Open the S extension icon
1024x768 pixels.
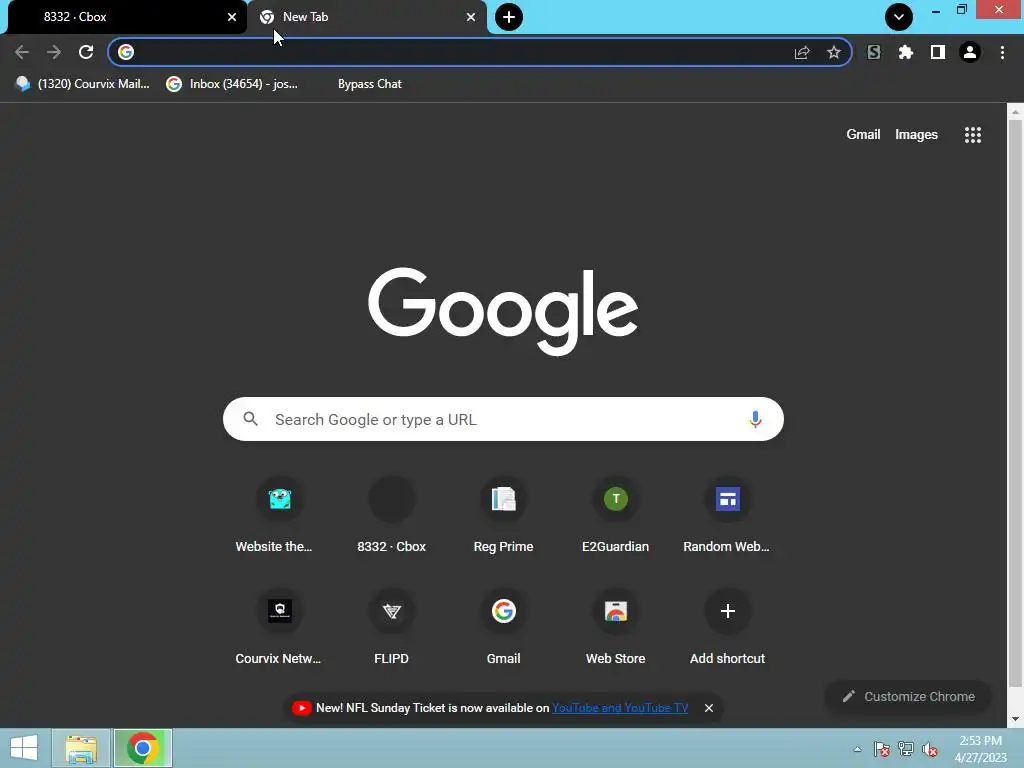pos(874,52)
